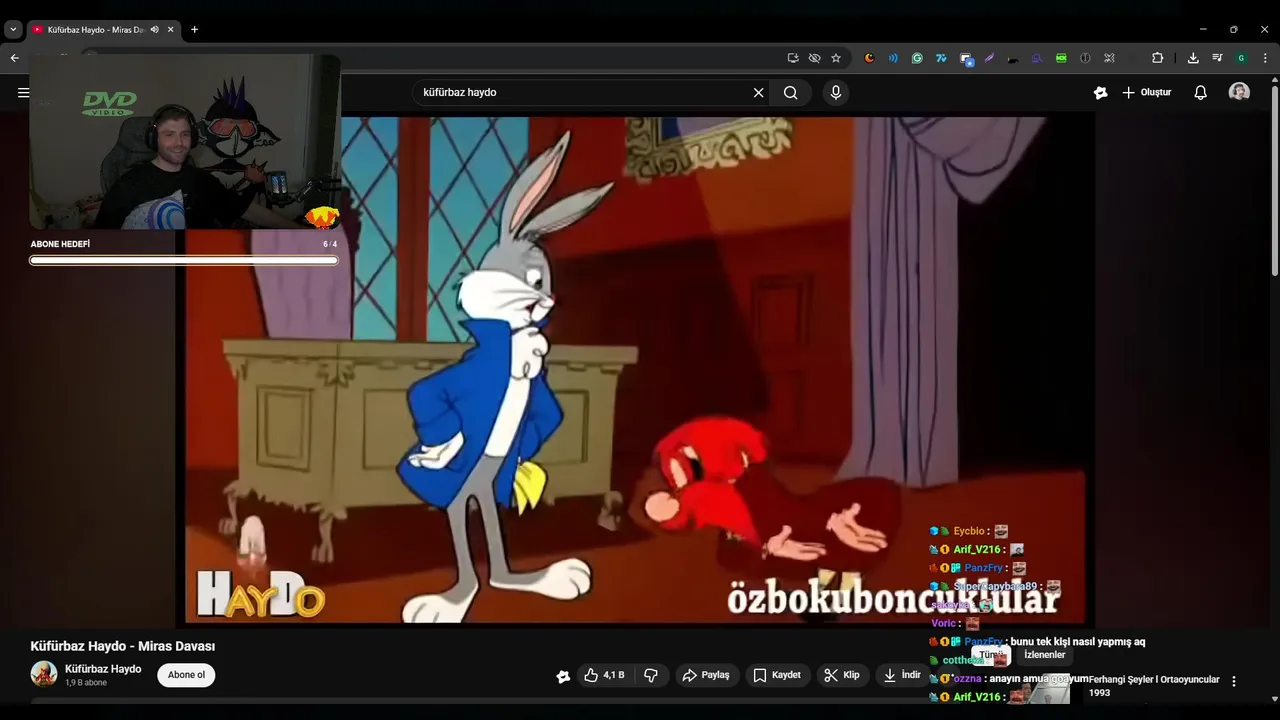Screen dimensions: 1280x720
Task: Clear the search text with the X
Action: [x=758, y=93]
